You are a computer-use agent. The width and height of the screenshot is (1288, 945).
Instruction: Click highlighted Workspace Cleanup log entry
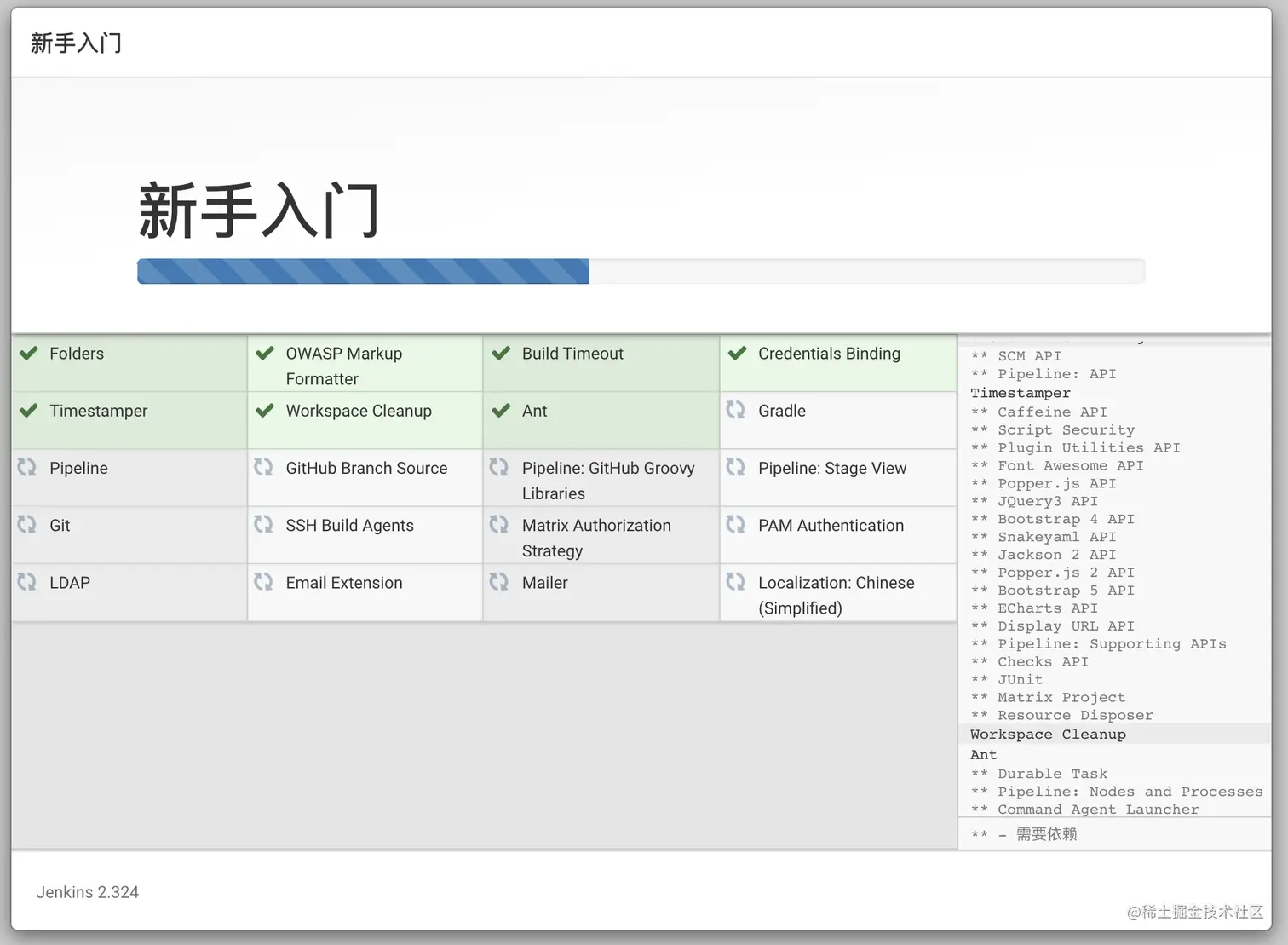[1048, 734]
